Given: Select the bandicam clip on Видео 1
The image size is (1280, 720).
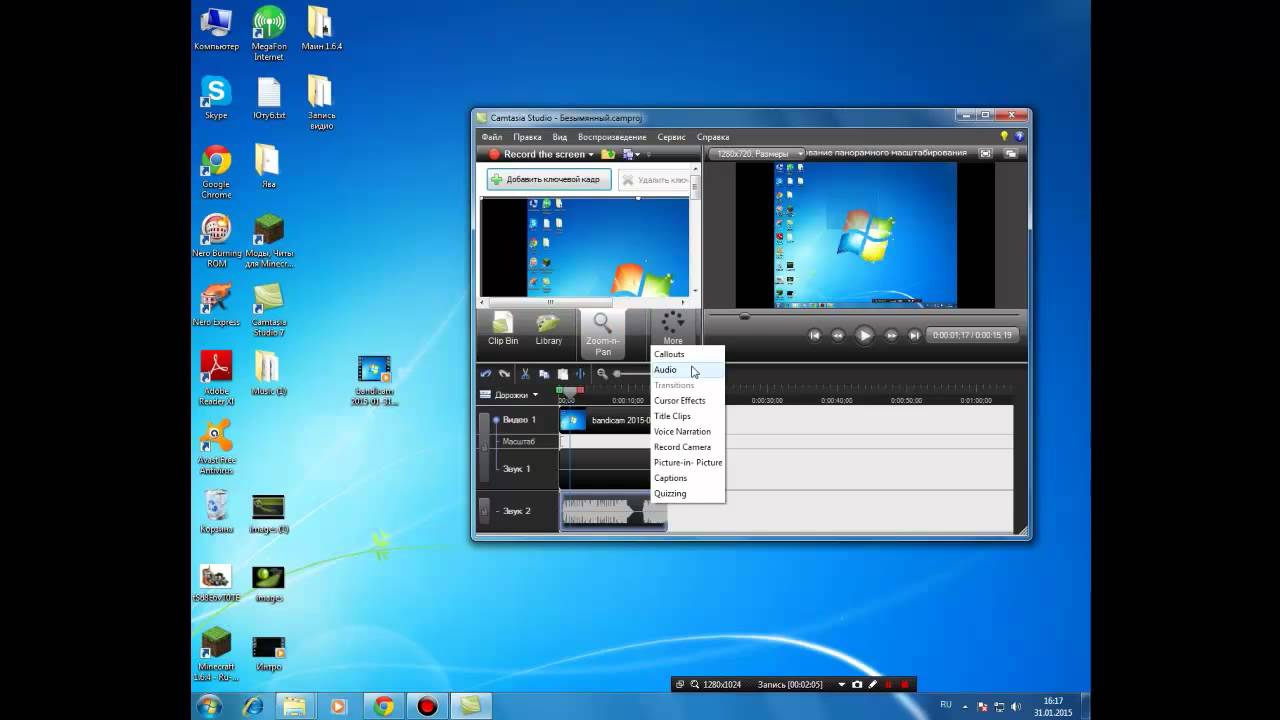Looking at the screenshot, I should [605, 420].
